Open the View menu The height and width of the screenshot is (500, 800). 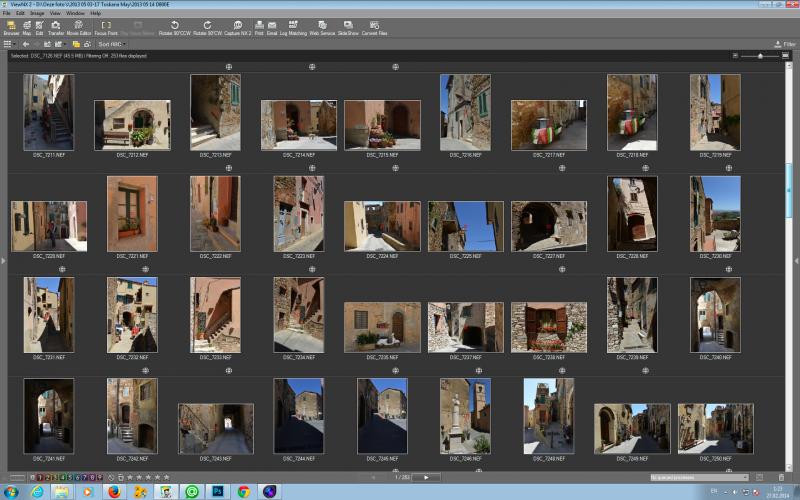pos(55,13)
